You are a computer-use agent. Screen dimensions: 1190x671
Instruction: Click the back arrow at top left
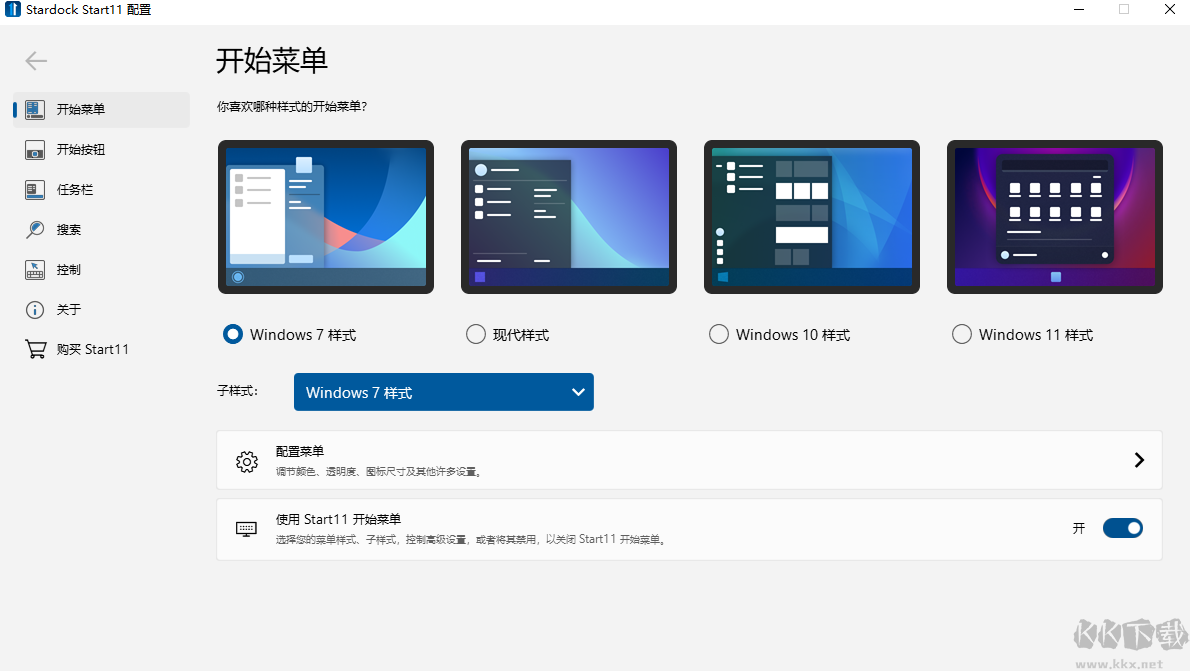point(35,61)
